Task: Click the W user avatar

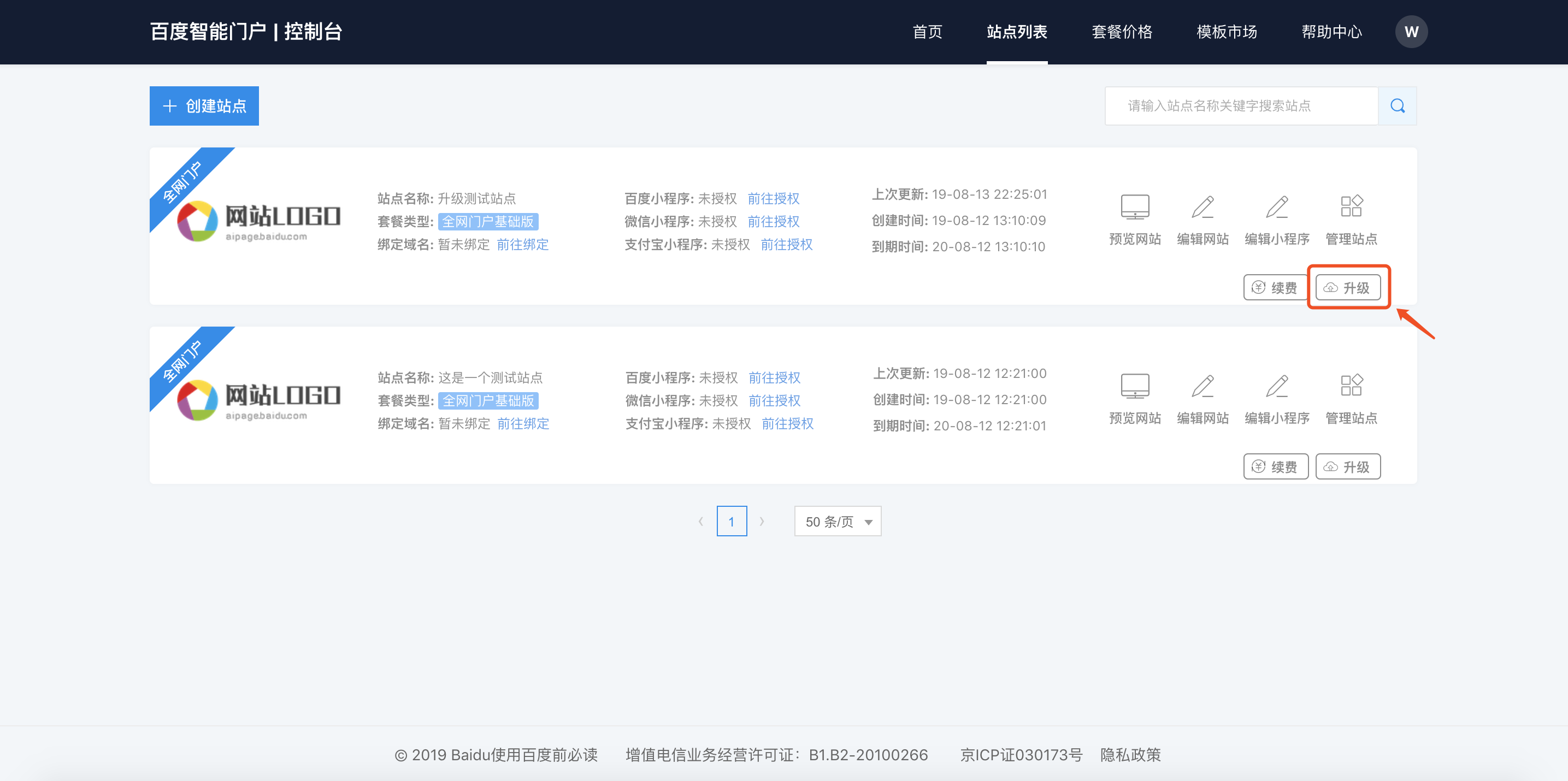Action: (x=1411, y=32)
